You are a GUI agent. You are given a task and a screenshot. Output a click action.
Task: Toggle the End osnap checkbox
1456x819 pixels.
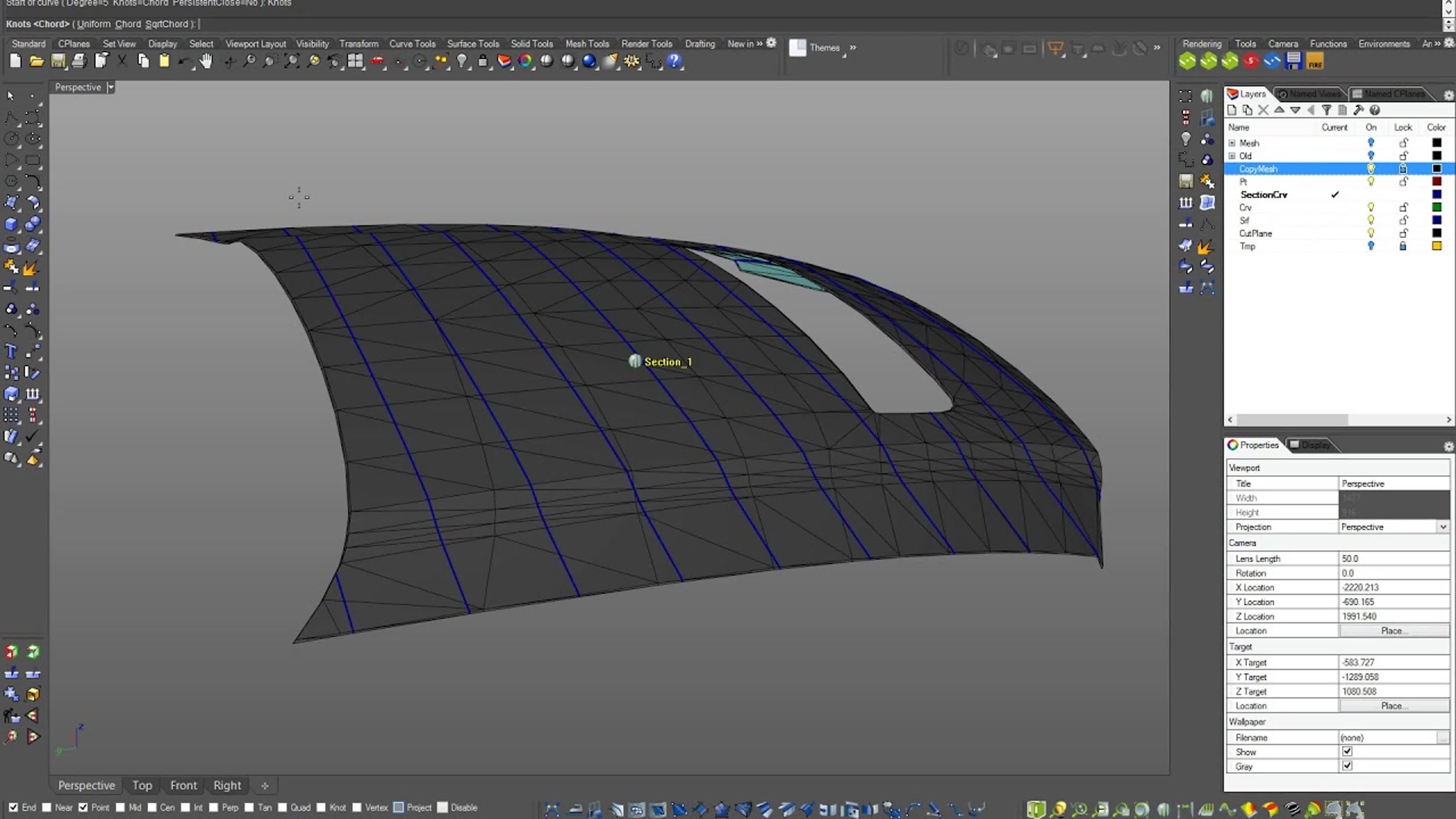(x=14, y=807)
